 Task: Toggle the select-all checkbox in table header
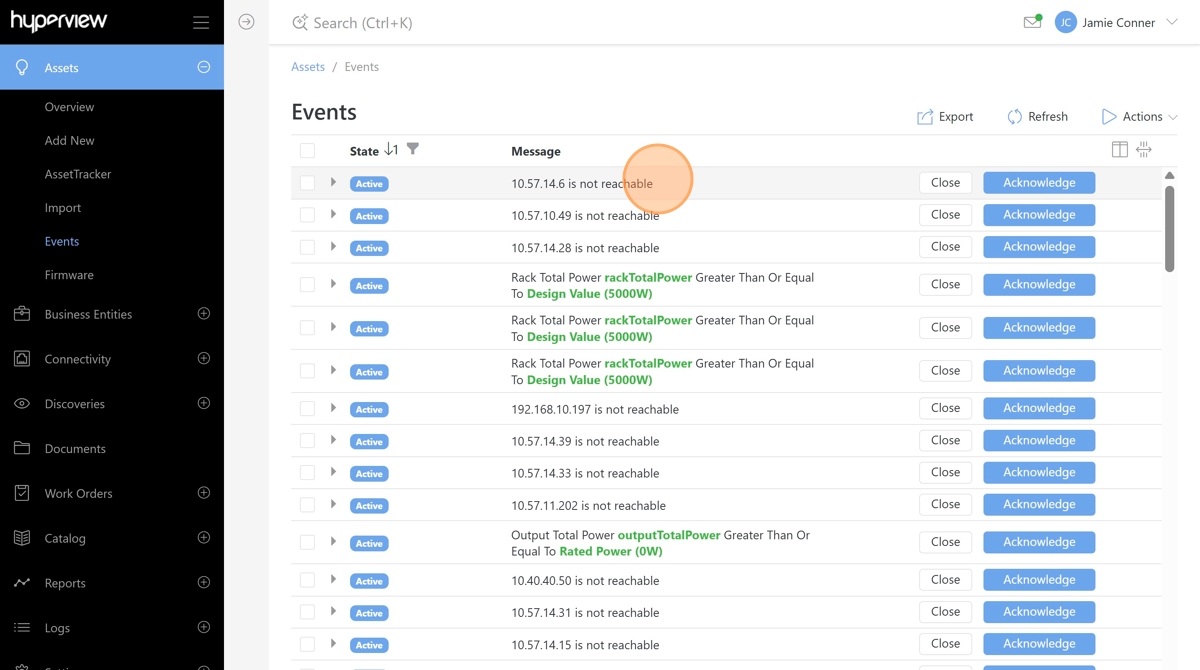[x=307, y=151]
